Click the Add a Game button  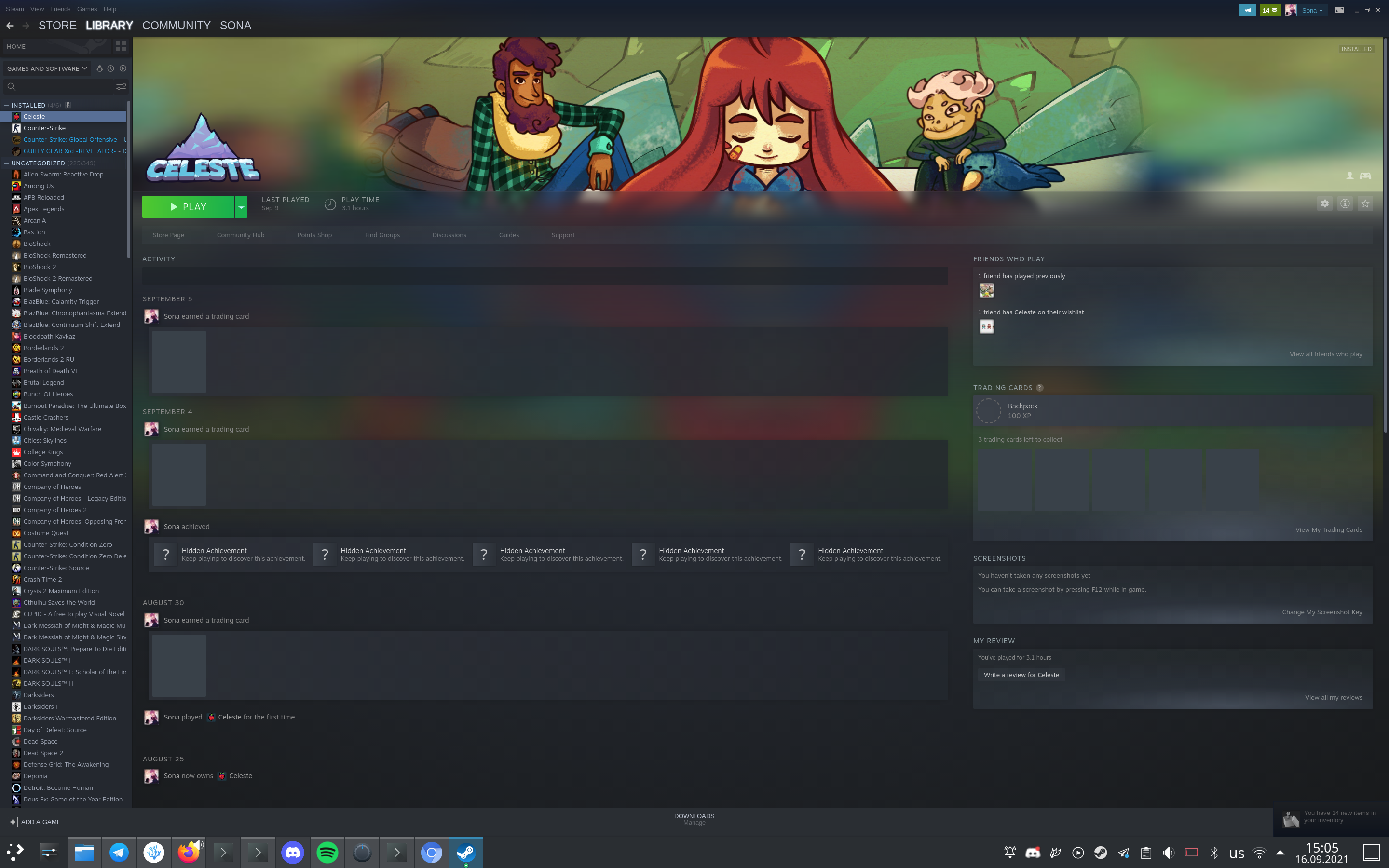tap(34, 822)
